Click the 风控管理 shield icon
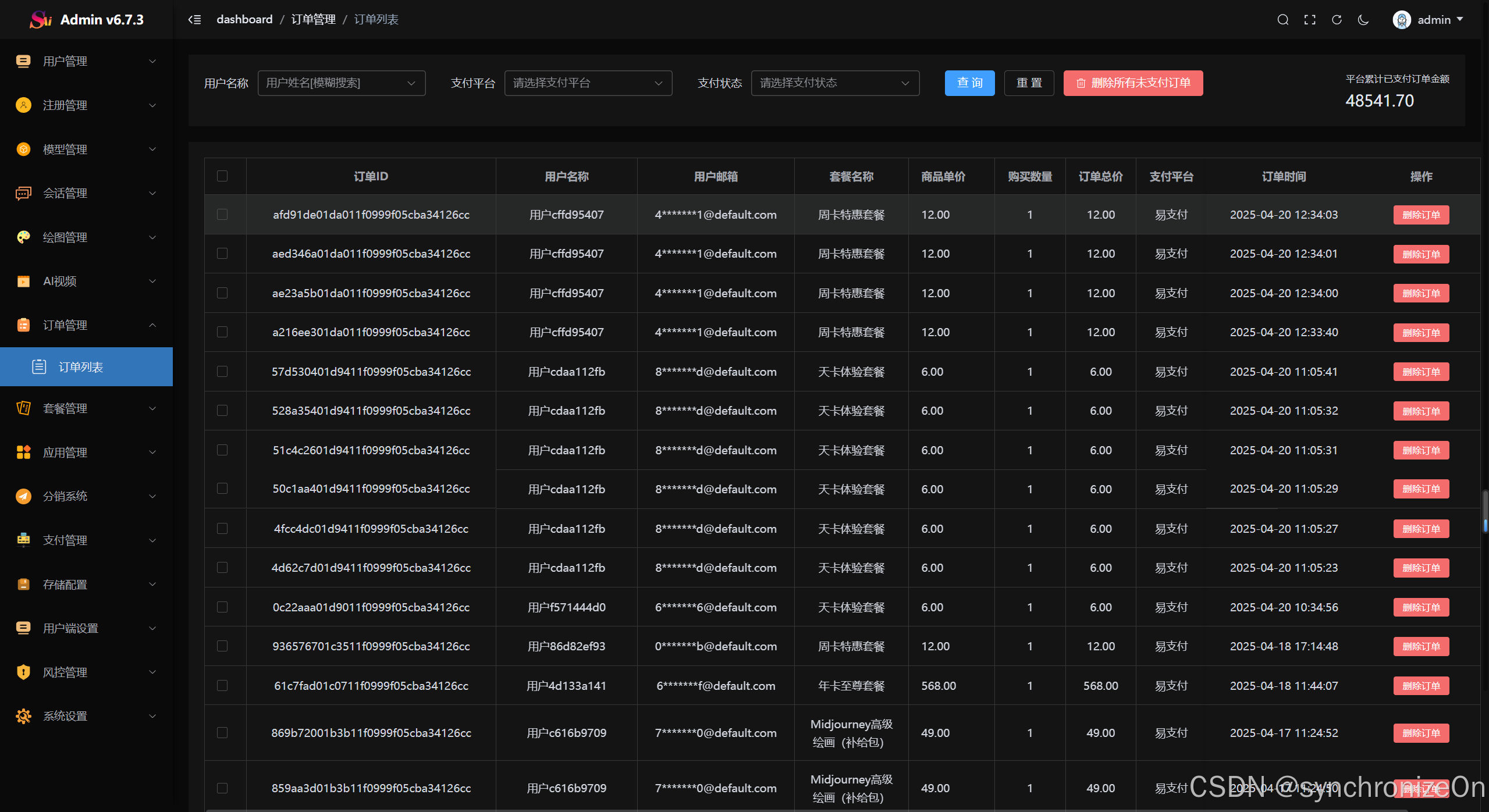This screenshot has width=1489, height=812. (x=23, y=672)
